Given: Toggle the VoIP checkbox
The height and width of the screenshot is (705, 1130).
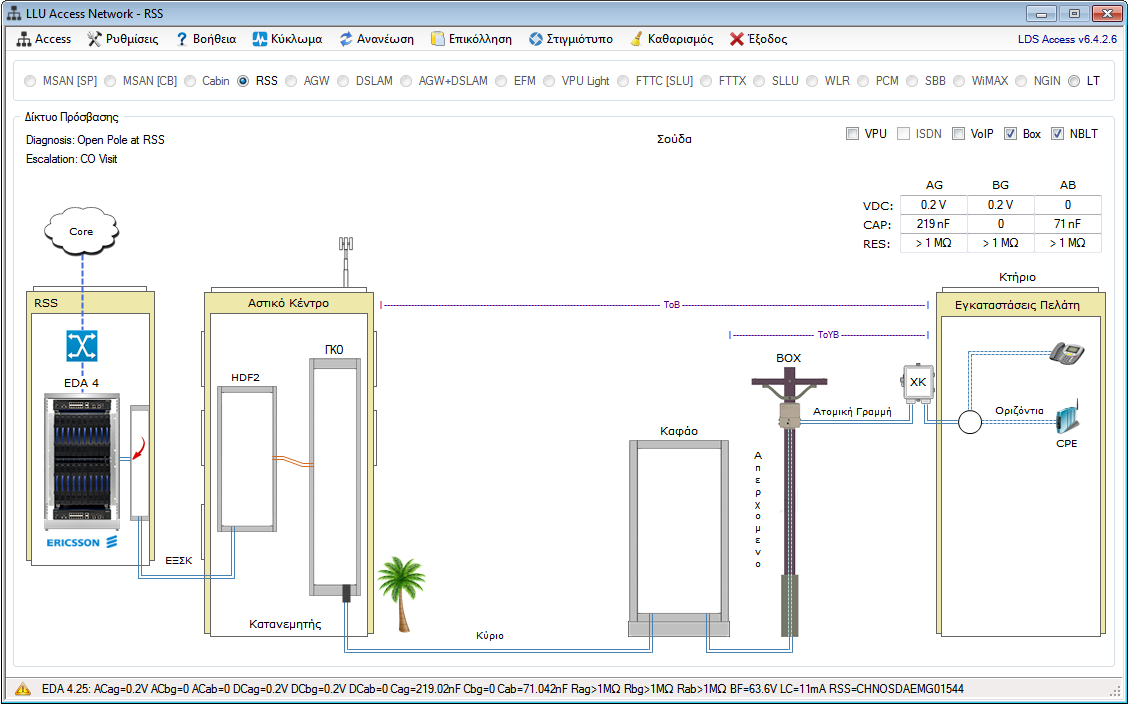Looking at the screenshot, I should coord(958,134).
